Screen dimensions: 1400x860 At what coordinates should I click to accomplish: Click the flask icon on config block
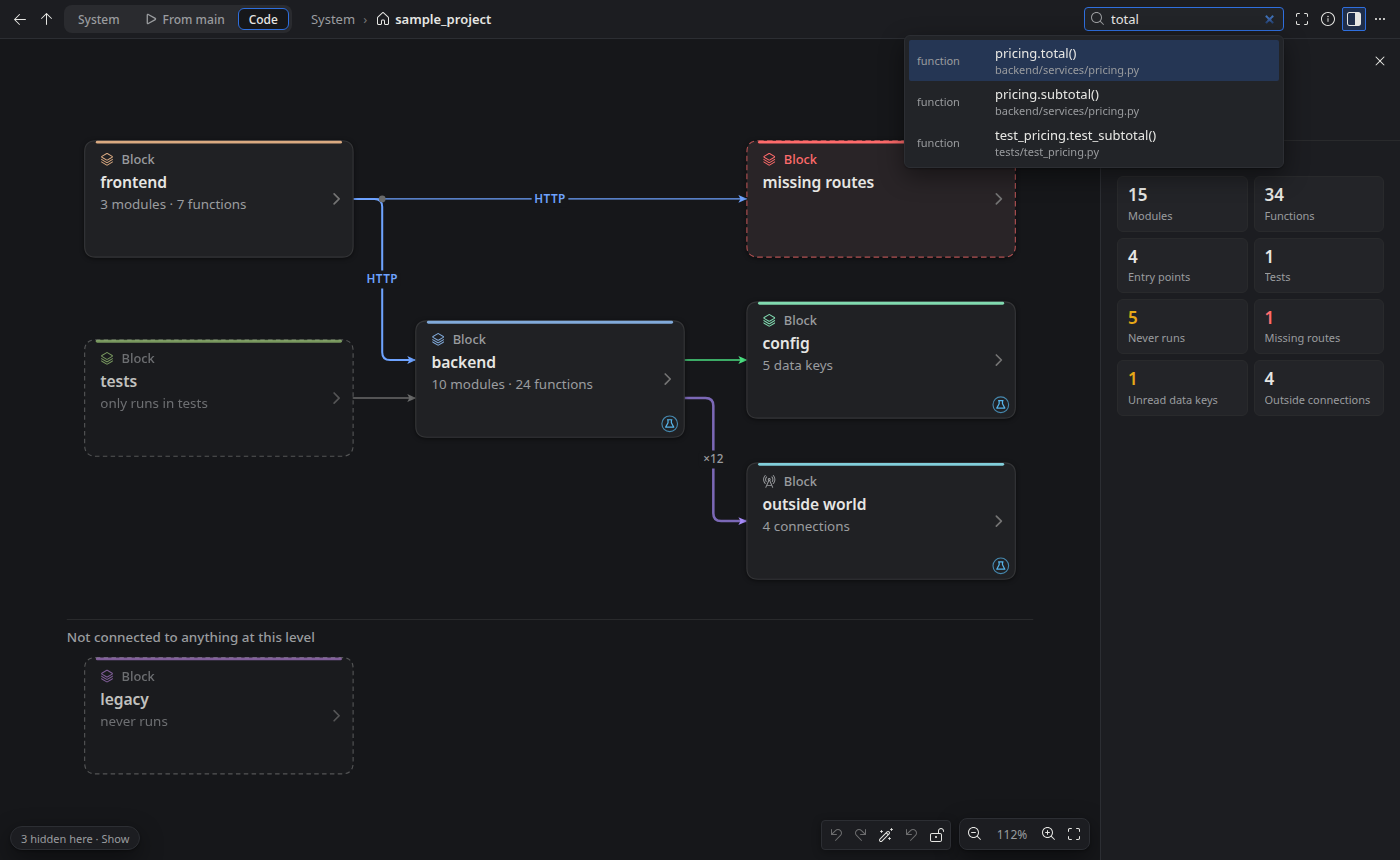[1000, 404]
